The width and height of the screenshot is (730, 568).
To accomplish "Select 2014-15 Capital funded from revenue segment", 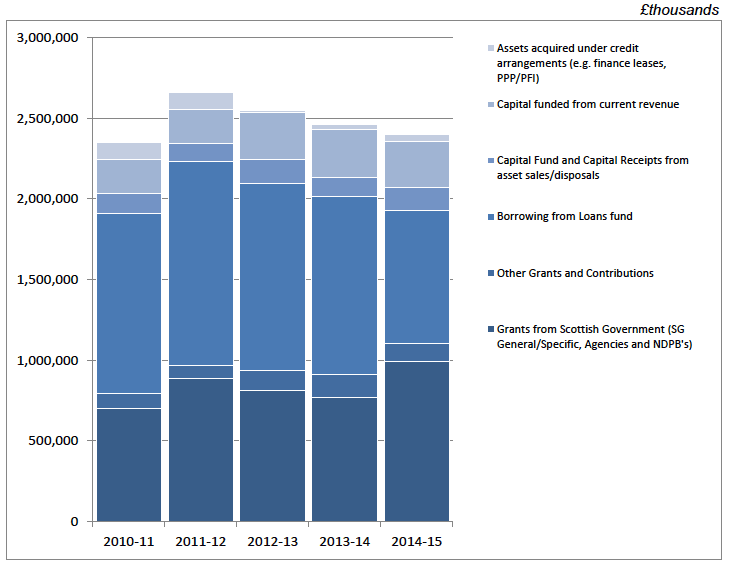I will 417,165.
